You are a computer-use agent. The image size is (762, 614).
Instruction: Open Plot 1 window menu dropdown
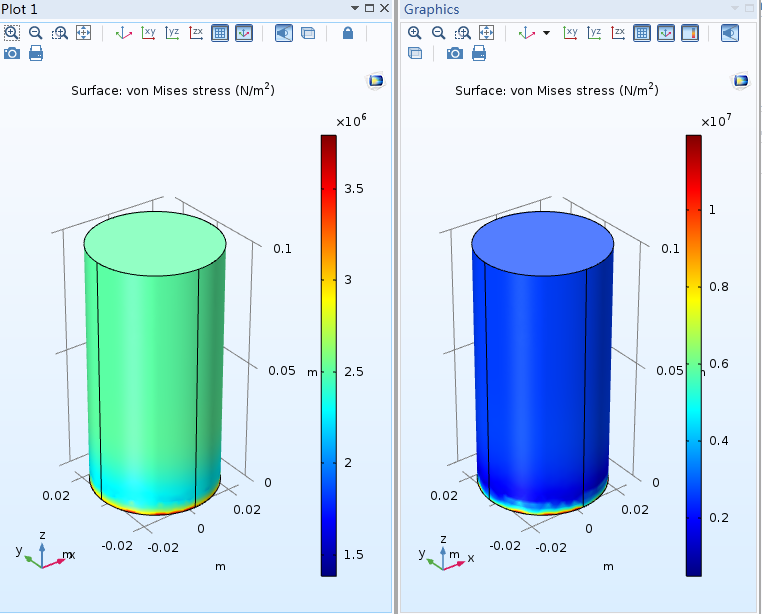(x=355, y=8)
